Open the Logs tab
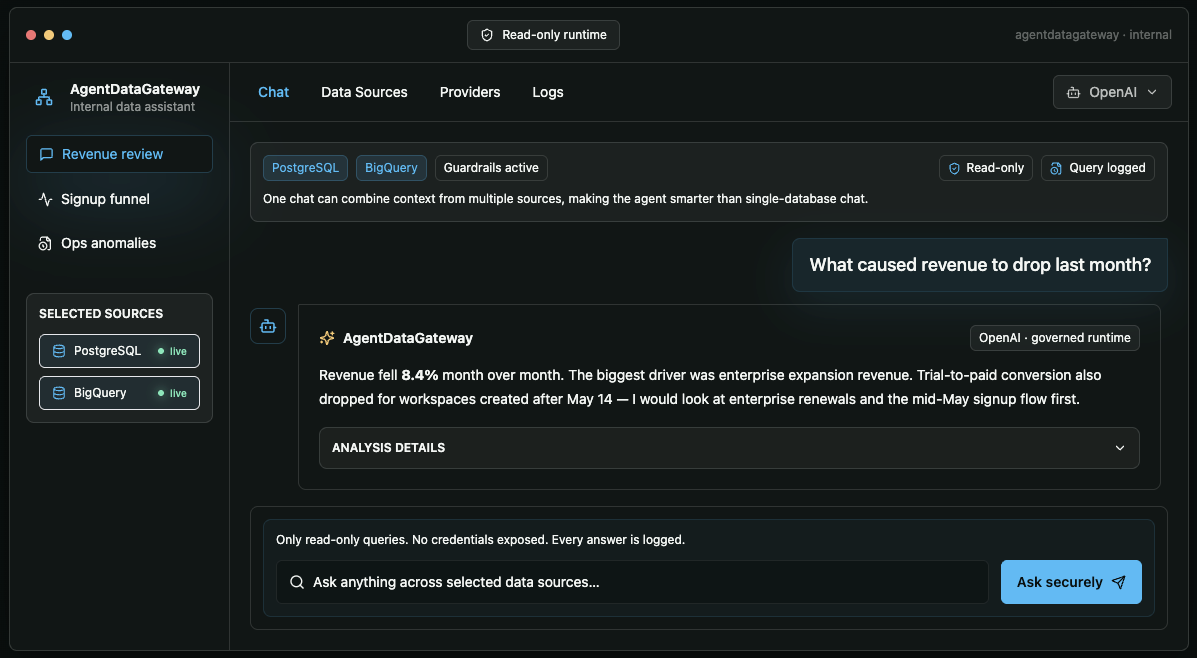The height and width of the screenshot is (658, 1197). click(547, 92)
